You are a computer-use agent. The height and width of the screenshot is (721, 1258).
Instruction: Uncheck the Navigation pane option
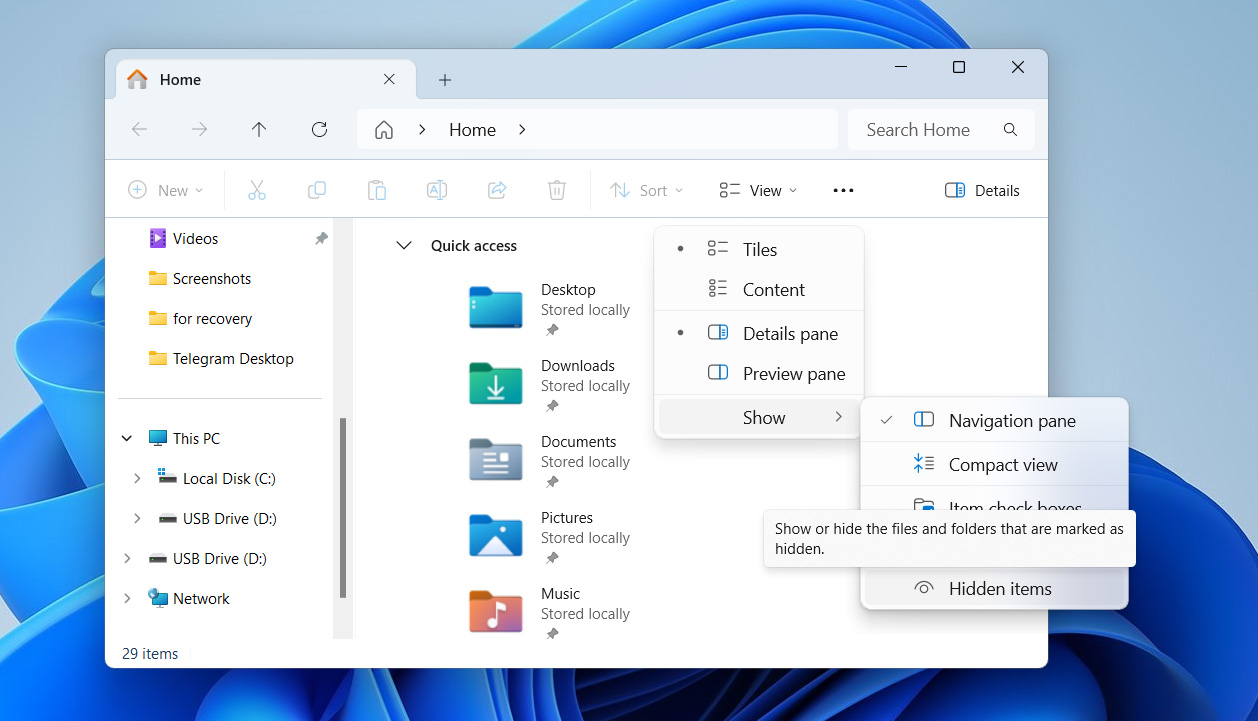click(1011, 421)
